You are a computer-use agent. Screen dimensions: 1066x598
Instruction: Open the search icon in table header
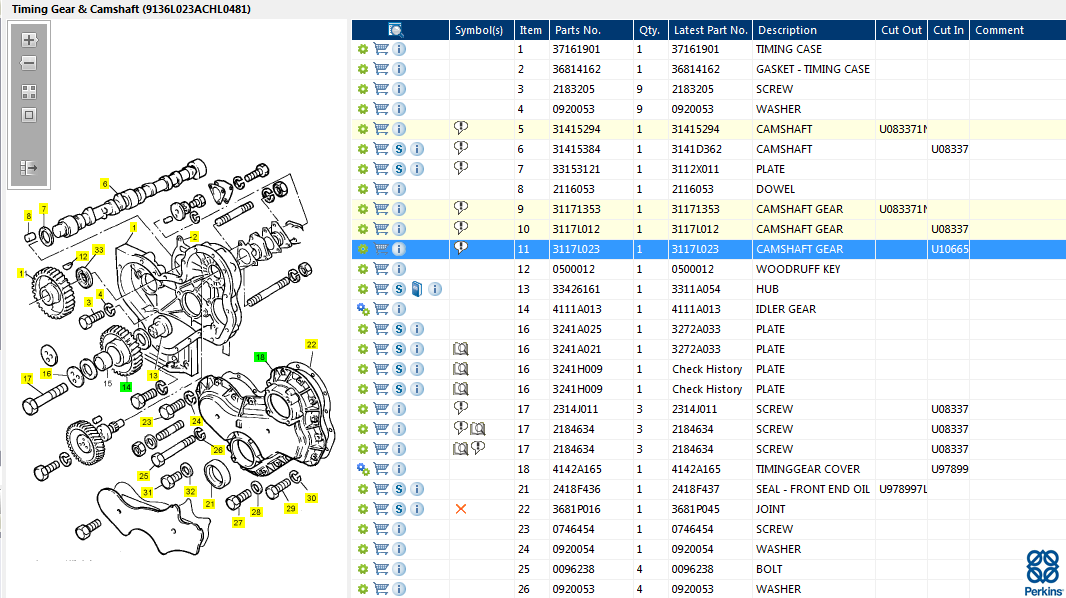[396, 30]
